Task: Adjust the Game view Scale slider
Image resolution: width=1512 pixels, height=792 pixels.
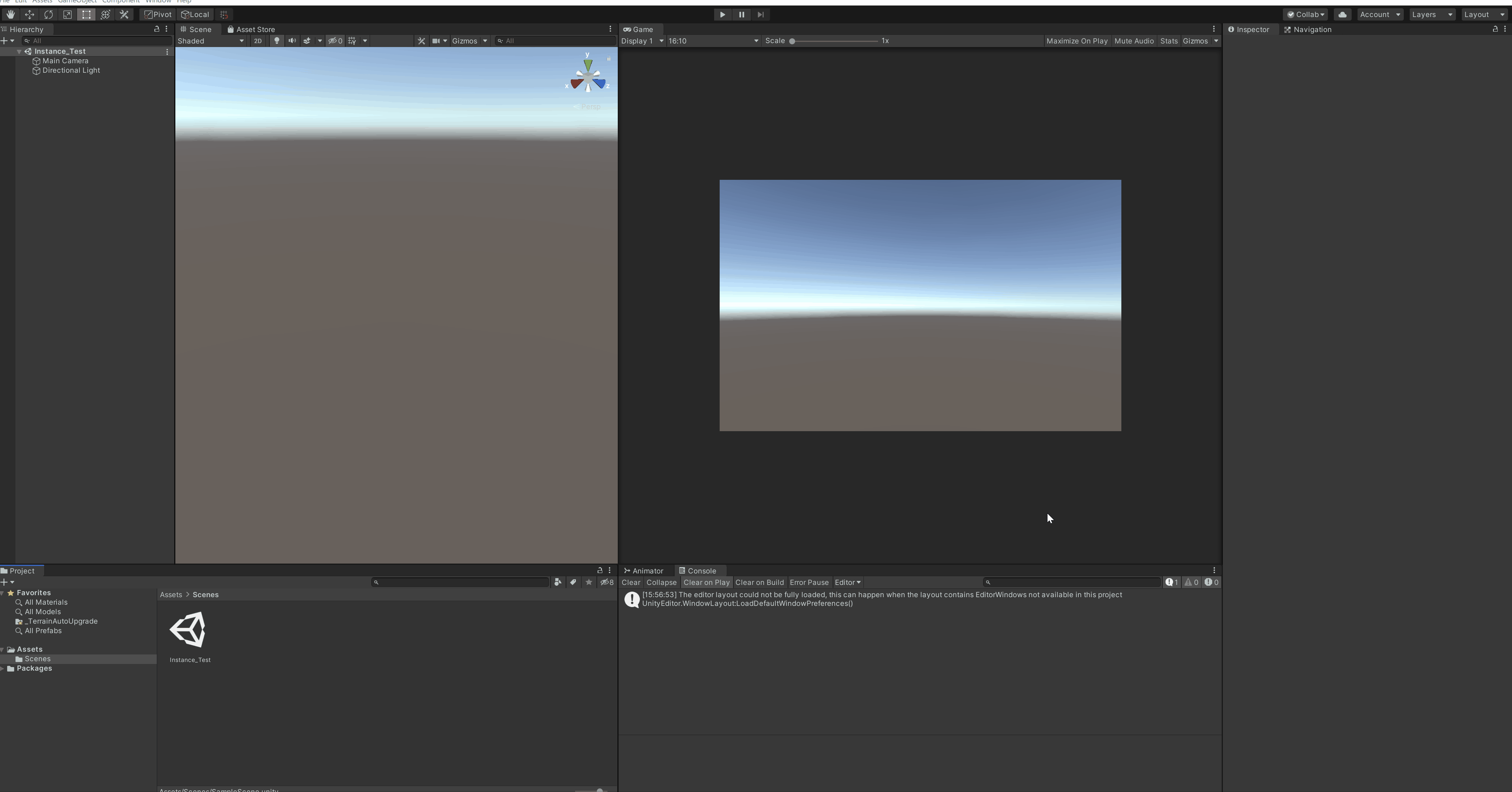Action: pyautogui.click(x=792, y=41)
